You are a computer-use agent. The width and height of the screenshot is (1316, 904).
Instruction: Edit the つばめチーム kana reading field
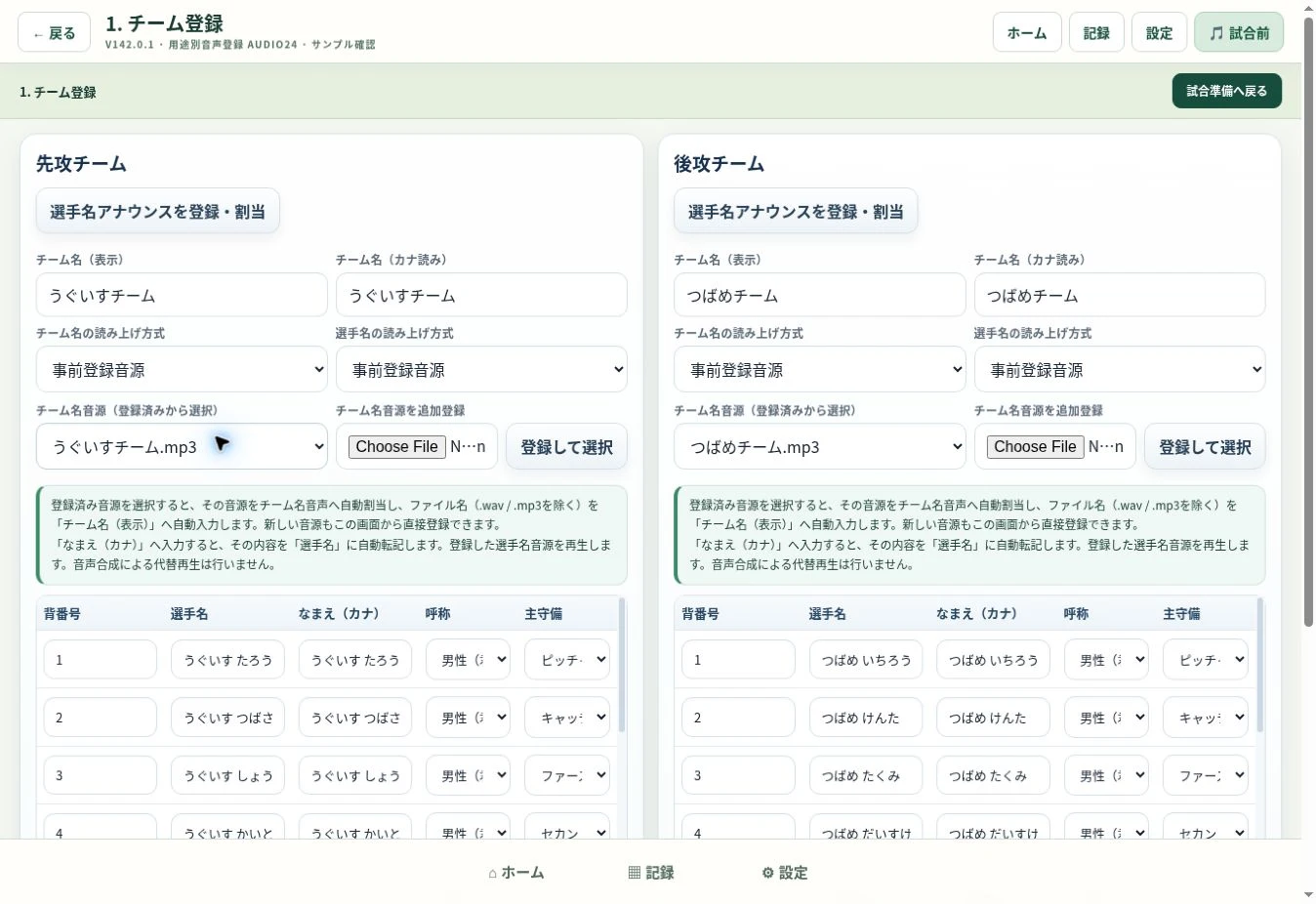tap(1120, 295)
